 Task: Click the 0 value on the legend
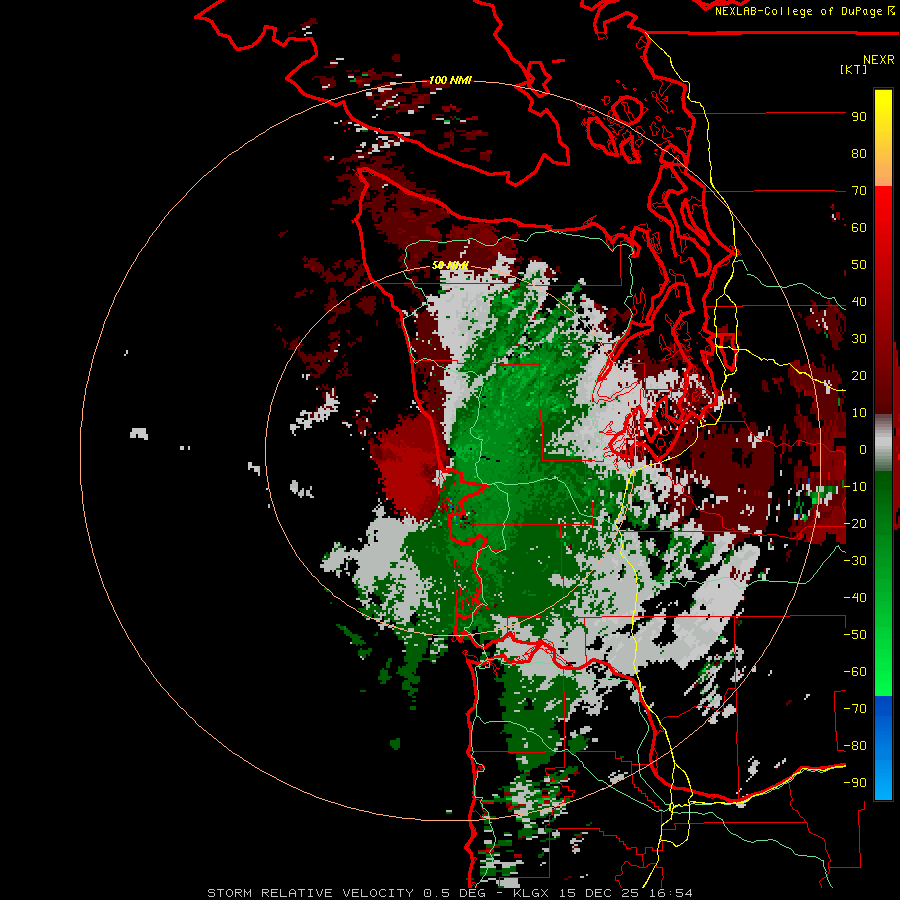point(862,450)
